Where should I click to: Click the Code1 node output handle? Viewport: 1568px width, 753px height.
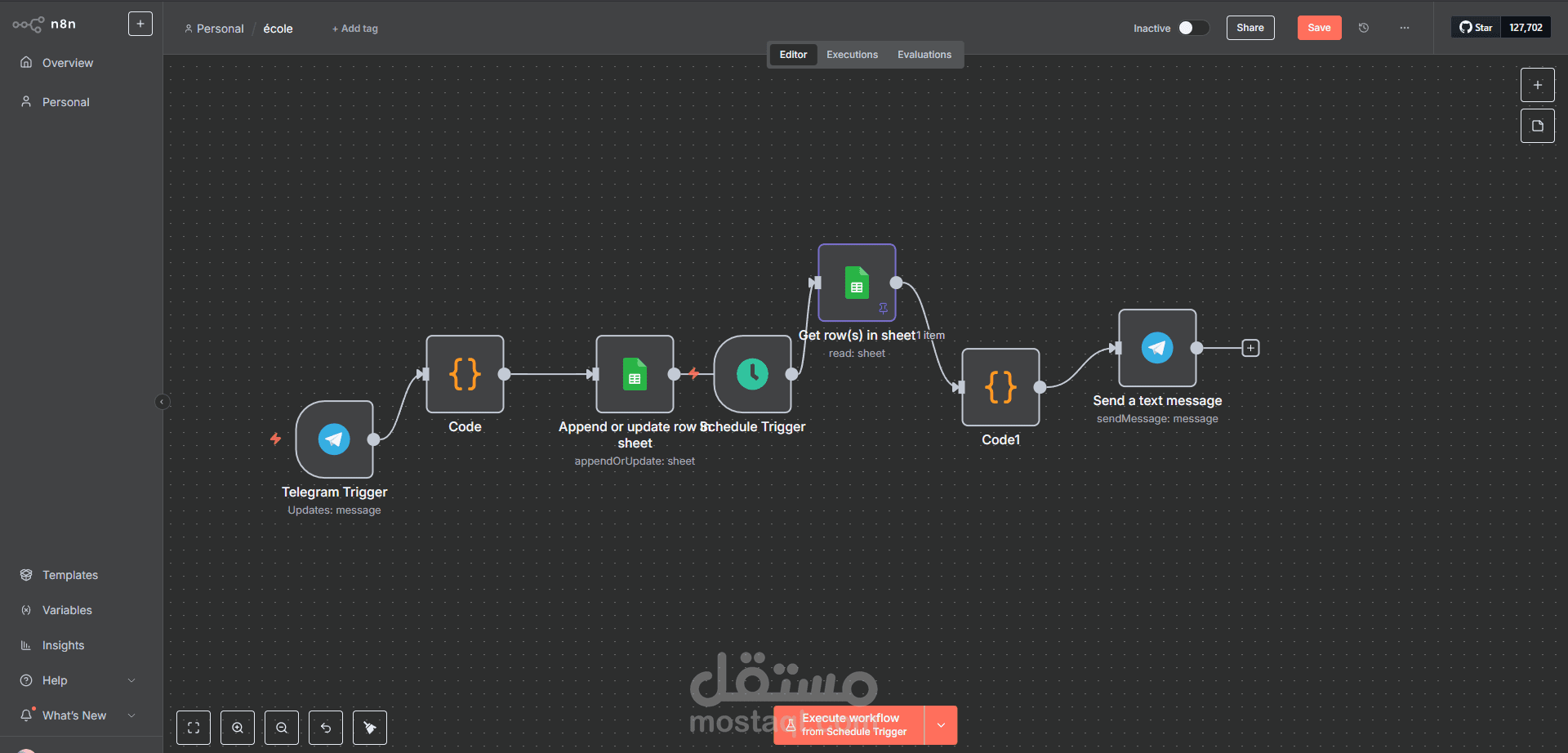point(1040,387)
